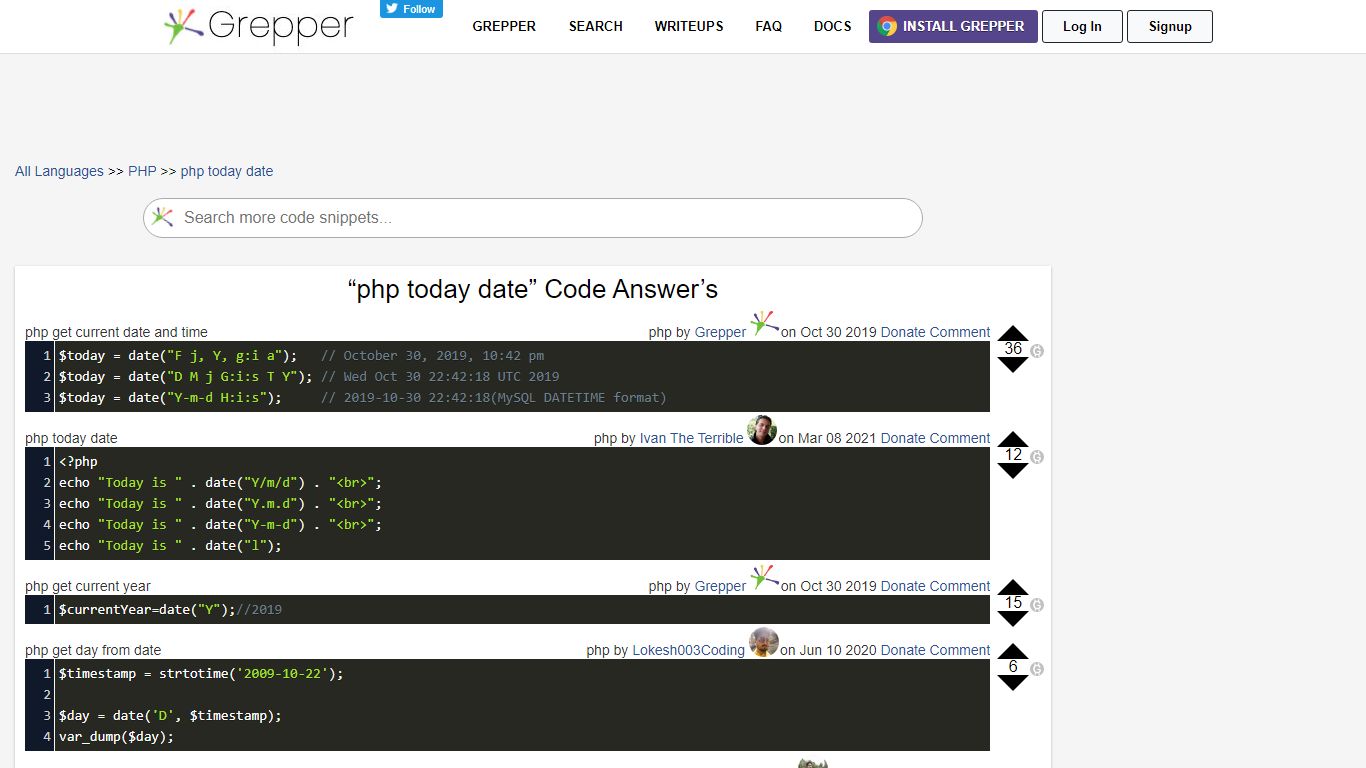
Task: Open Grepper author link on Oct 30 date-and-time answer
Action: point(720,332)
